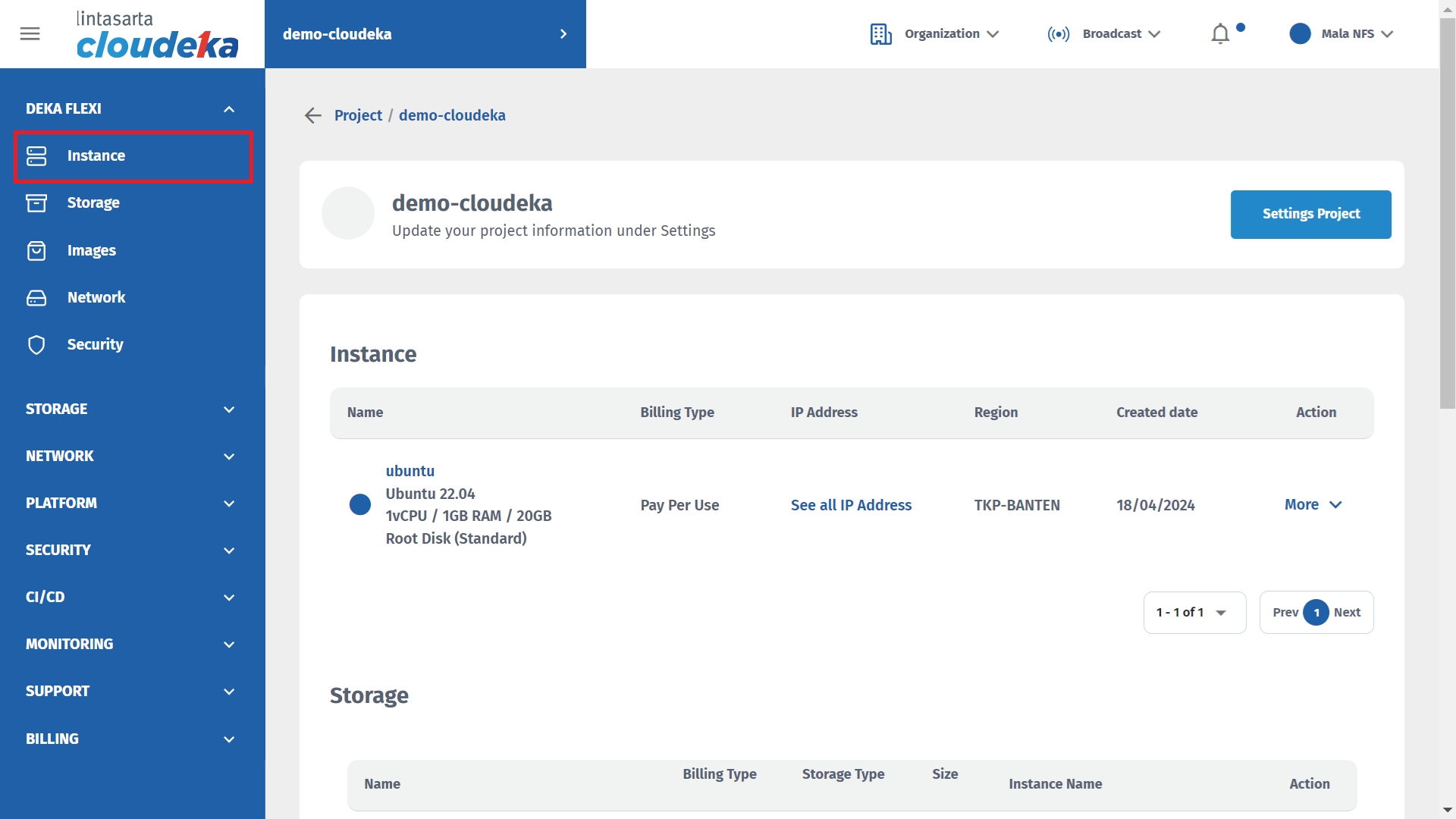Screen dimensions: 1456x819
Task: Click the notification bell icon
Action: (1220, 34)
